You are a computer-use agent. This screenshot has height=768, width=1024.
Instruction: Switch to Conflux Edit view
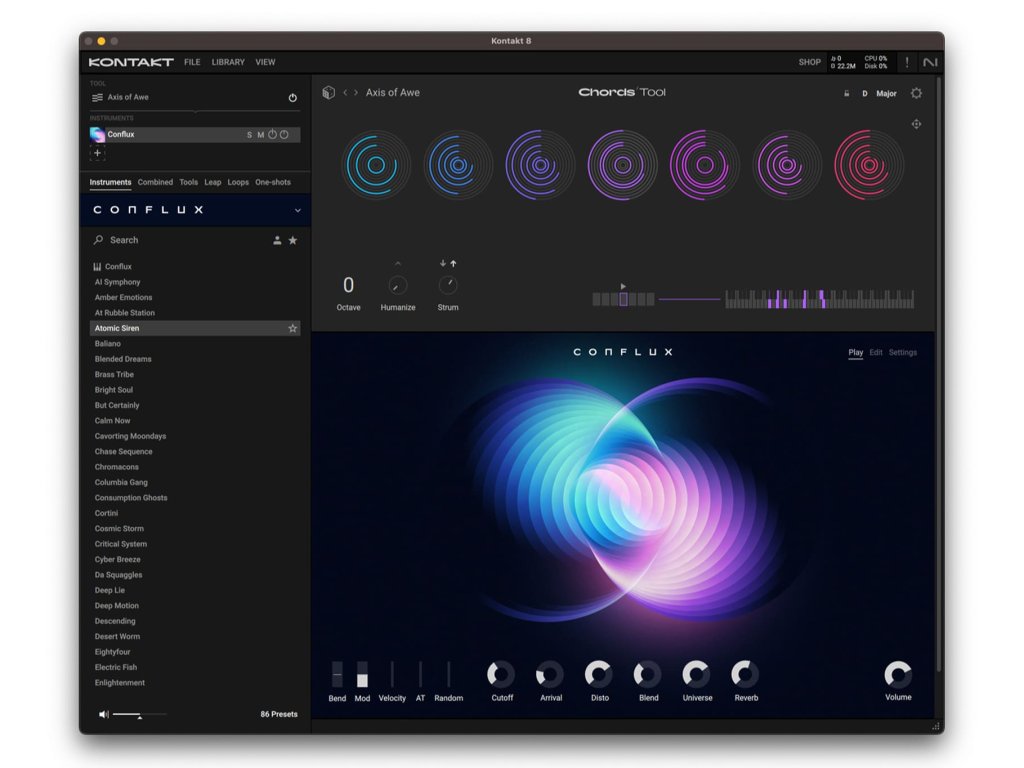point(876,353)
